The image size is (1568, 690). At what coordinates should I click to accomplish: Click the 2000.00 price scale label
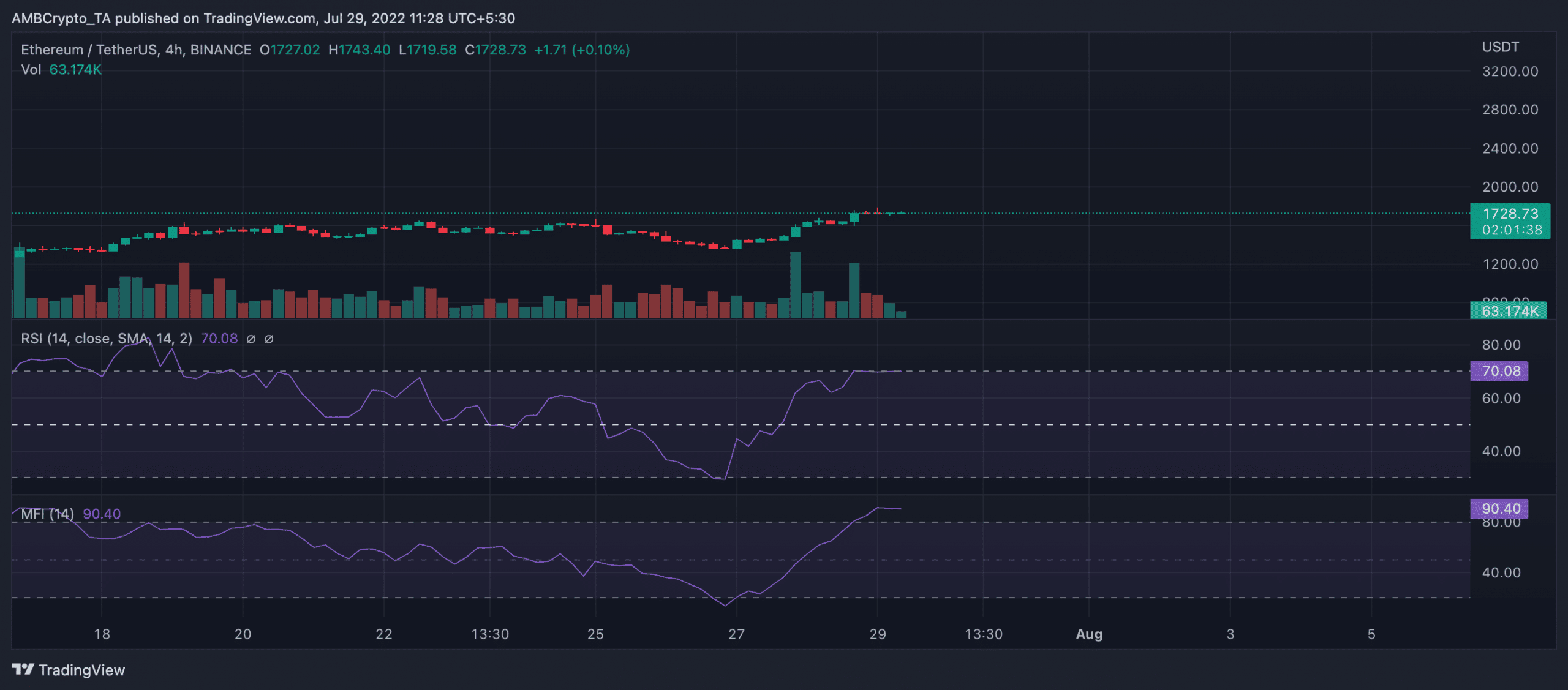(1510, 187)
